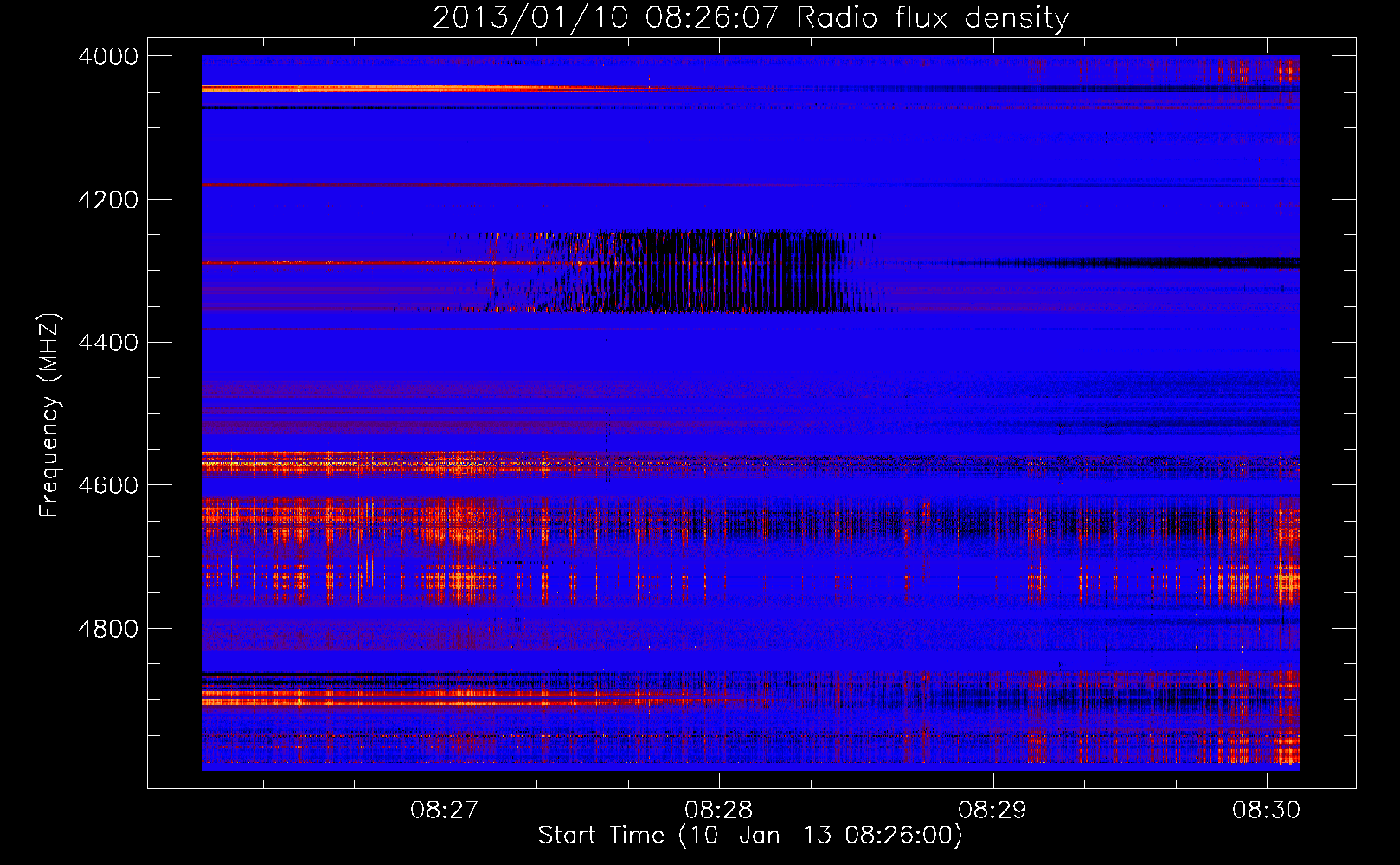Click the 4800 frequency tick label
This screenshot has height=865, width=1400.
tap(108, 628)
